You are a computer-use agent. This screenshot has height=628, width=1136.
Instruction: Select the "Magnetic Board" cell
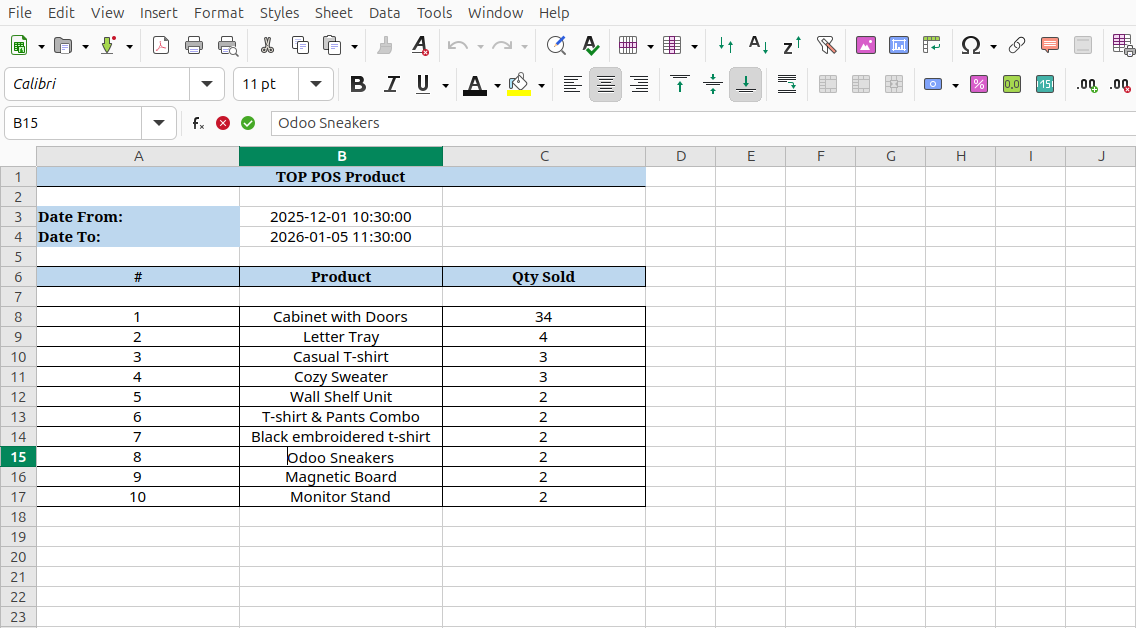pos(341,477)
